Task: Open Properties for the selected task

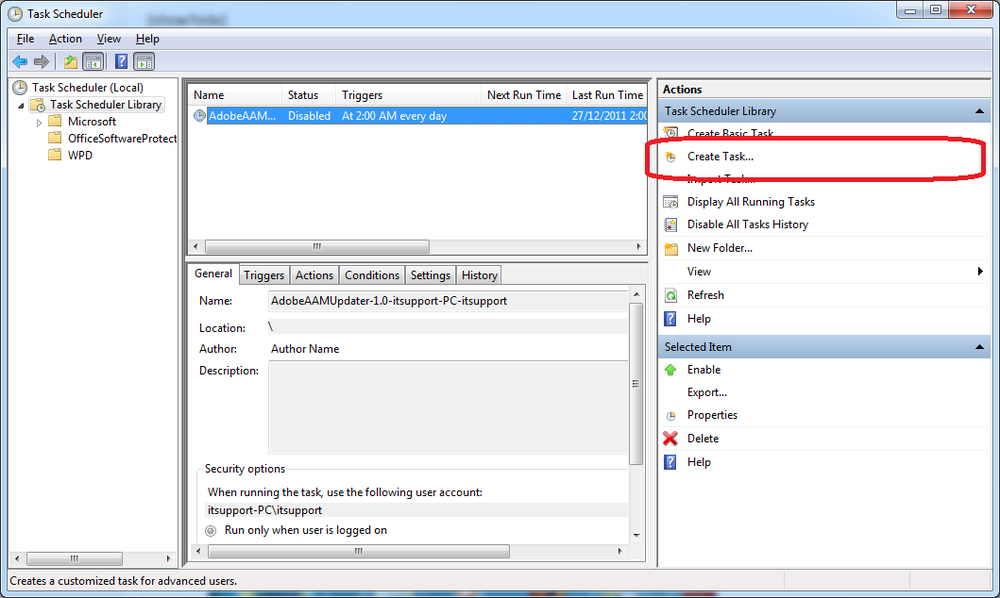Action: pyautogui.click(x=715, y=414)
